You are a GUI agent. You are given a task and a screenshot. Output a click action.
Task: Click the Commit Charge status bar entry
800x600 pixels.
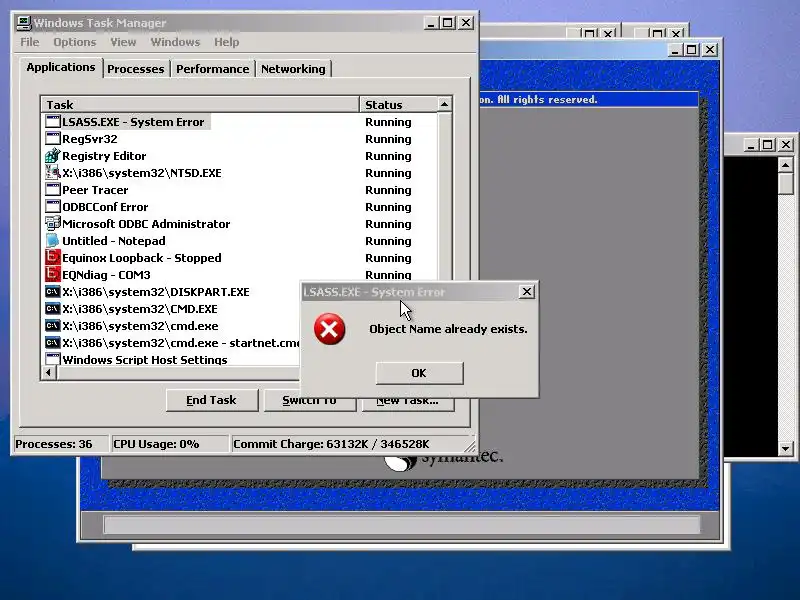(347, 444)
